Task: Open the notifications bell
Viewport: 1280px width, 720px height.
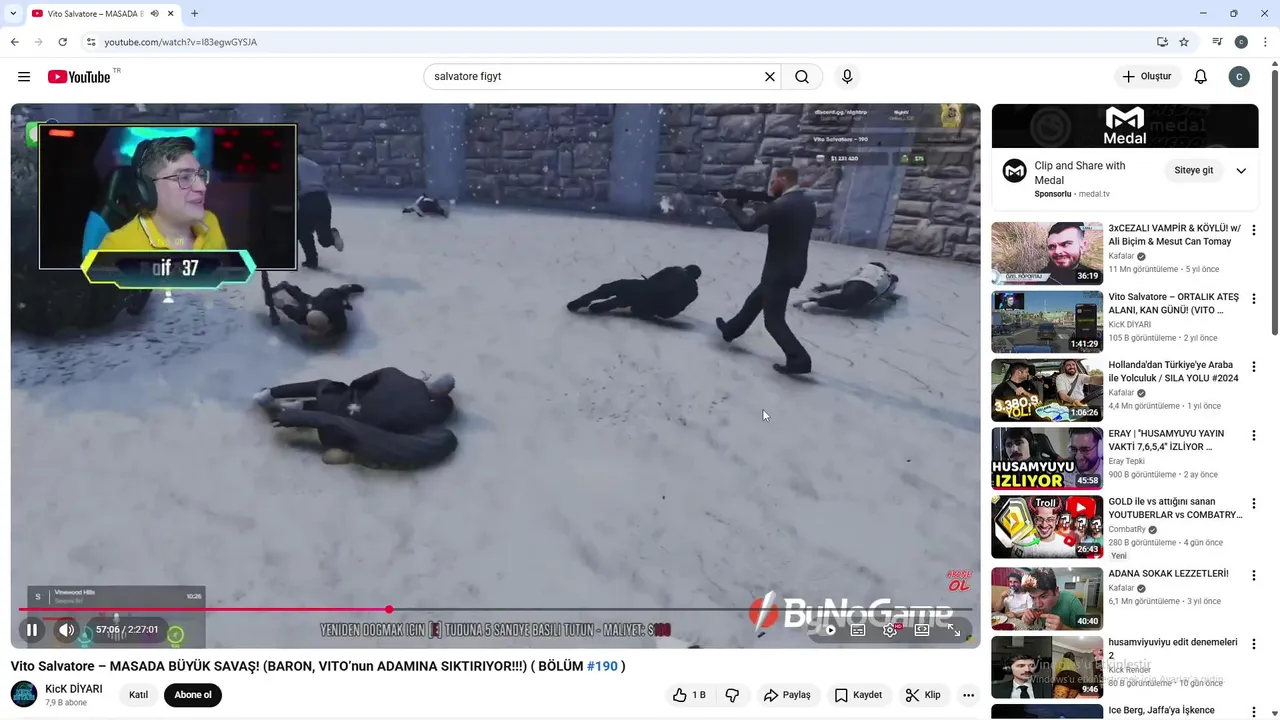Action: click(x=1201, y=77)
